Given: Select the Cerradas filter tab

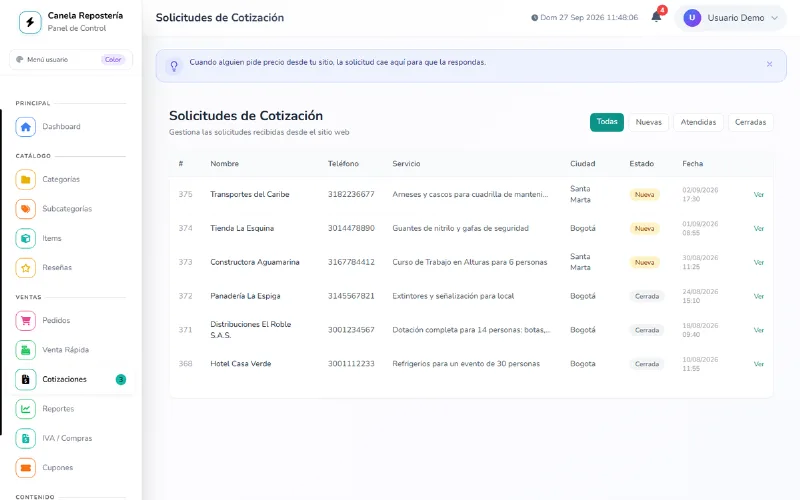Looking at the screenshot, I should pos(751,122).
